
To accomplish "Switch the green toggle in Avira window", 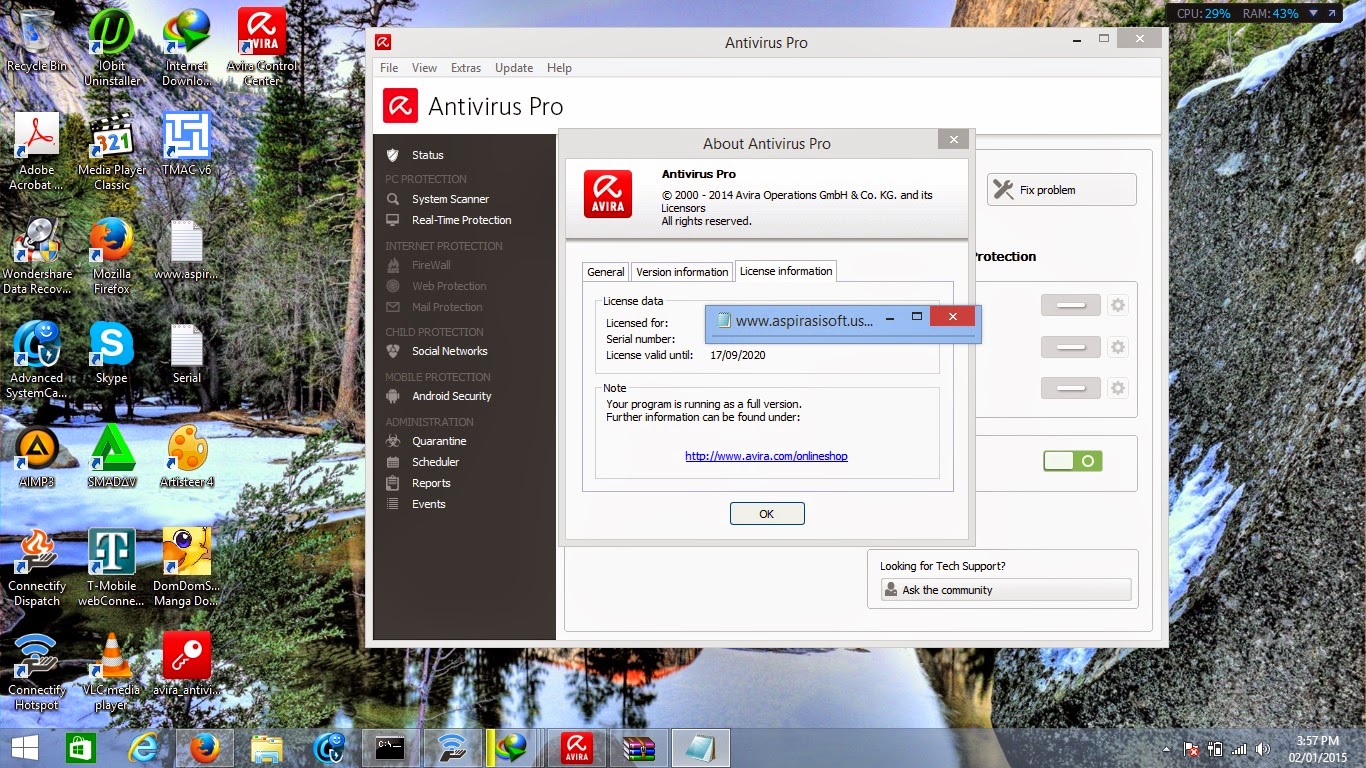I will [1072, 461].
